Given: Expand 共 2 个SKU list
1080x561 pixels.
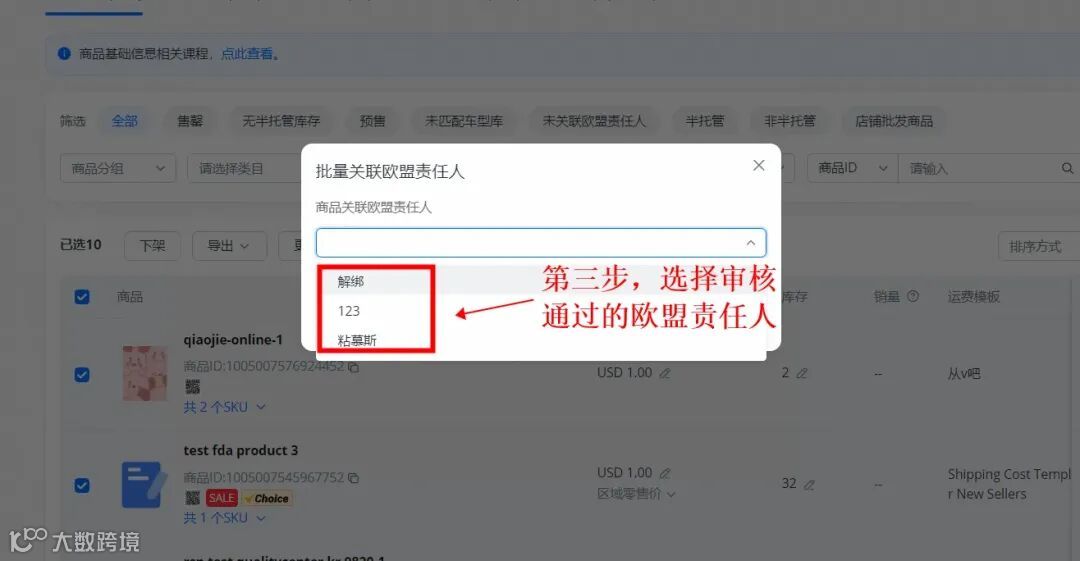Looking at the screenshot, I should coord(225,407).
